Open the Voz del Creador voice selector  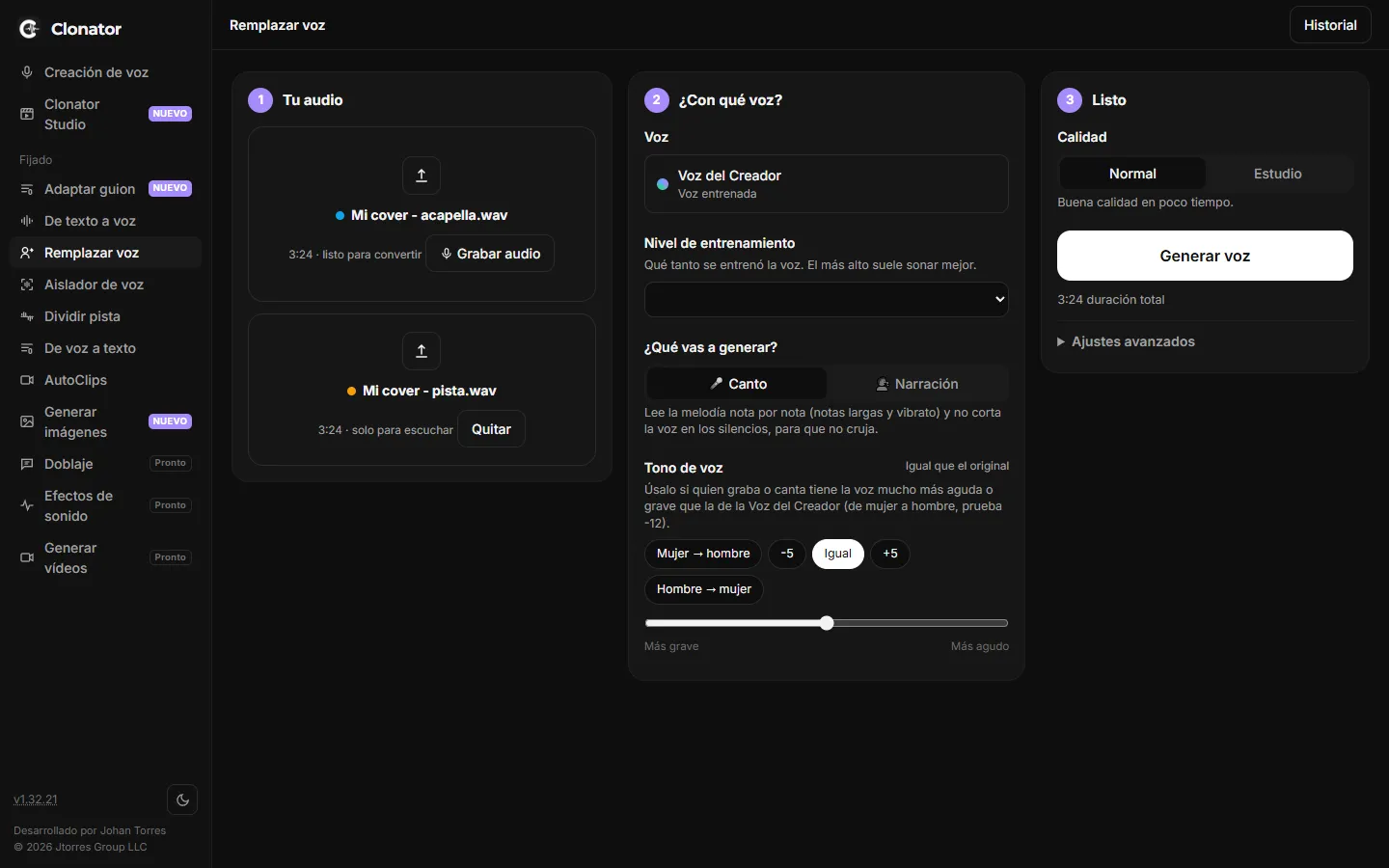click(827, 184)
